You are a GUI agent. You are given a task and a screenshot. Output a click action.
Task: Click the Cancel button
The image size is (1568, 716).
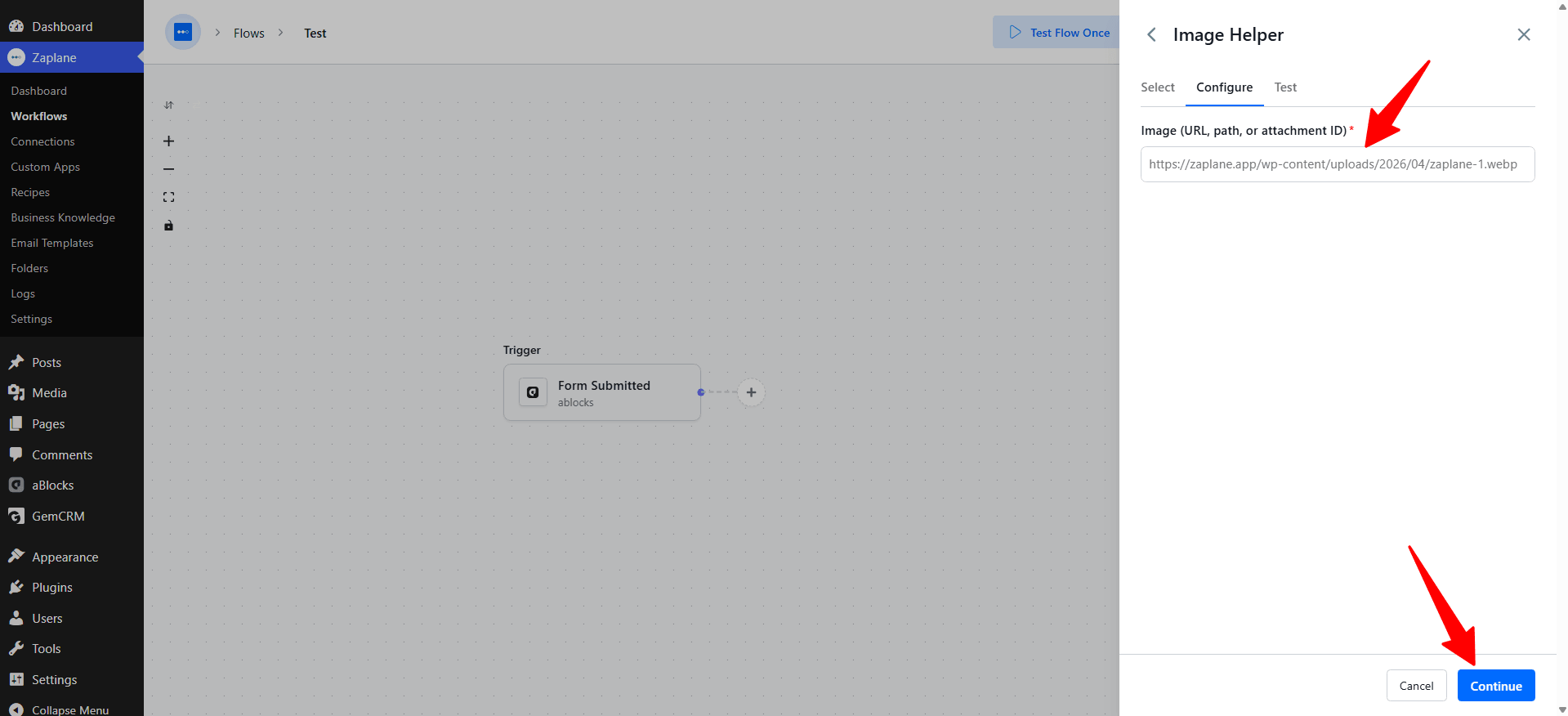point(1416,686)
